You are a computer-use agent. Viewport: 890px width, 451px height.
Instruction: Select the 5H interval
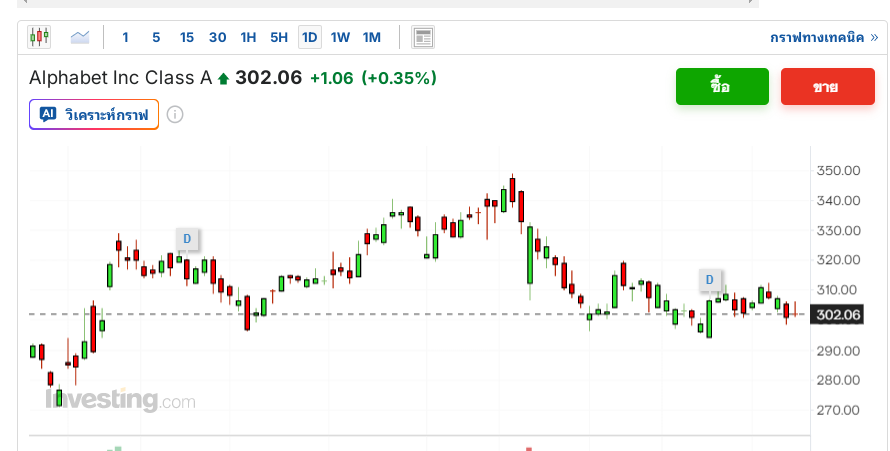(279, 37)
